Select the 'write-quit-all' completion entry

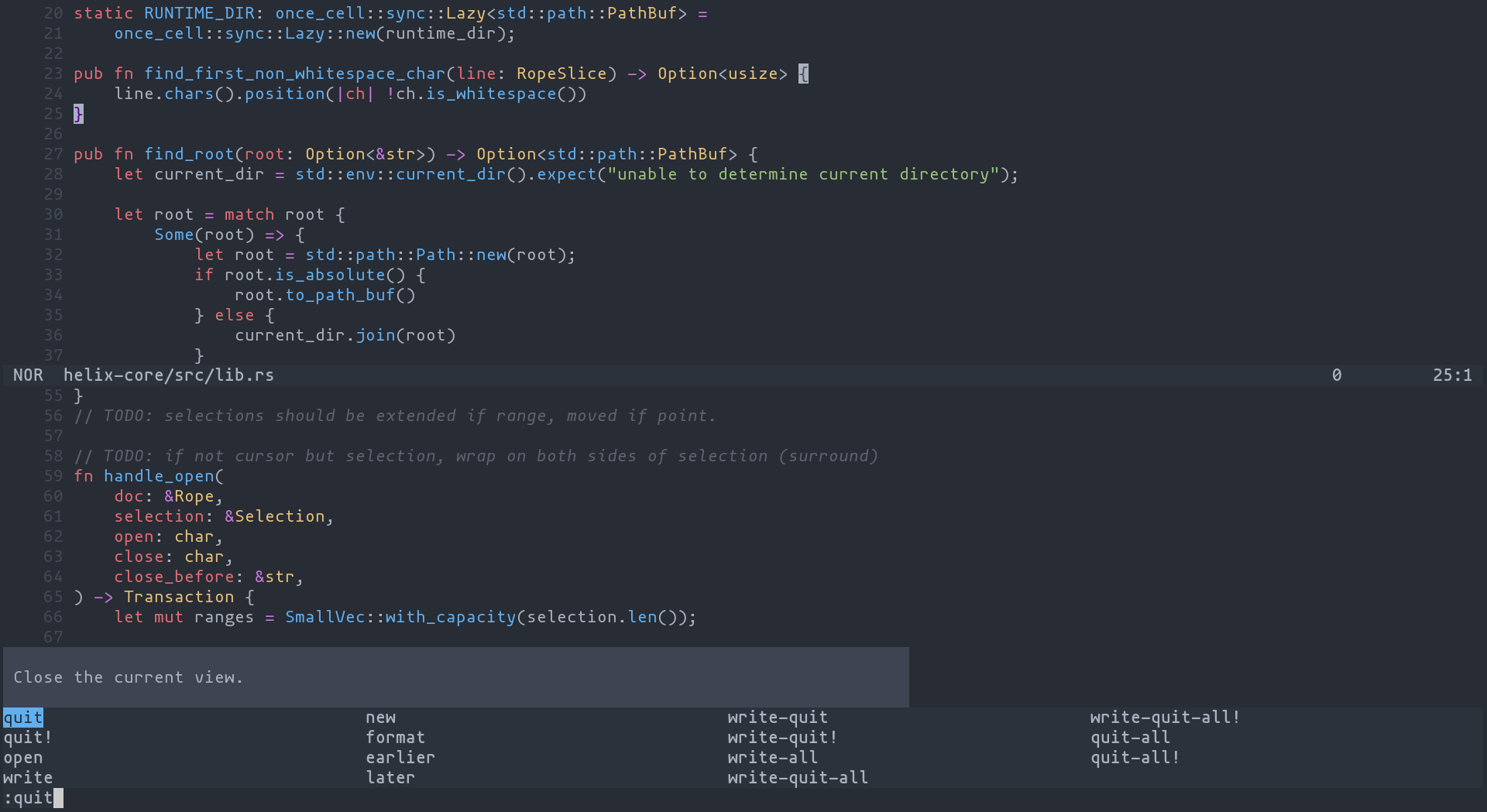[797, 778]
